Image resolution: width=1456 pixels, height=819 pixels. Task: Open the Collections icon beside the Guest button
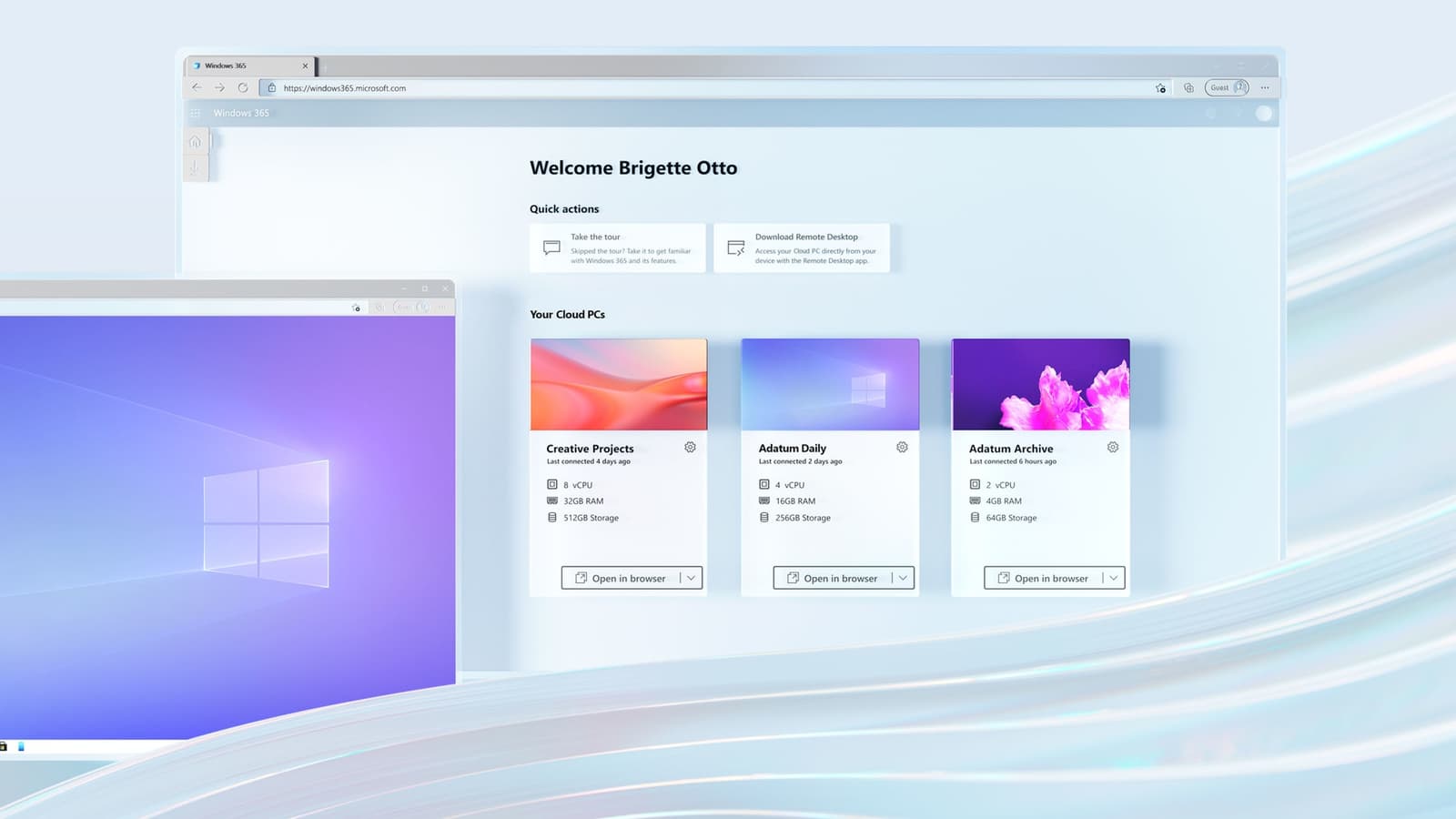point(1188,88)
